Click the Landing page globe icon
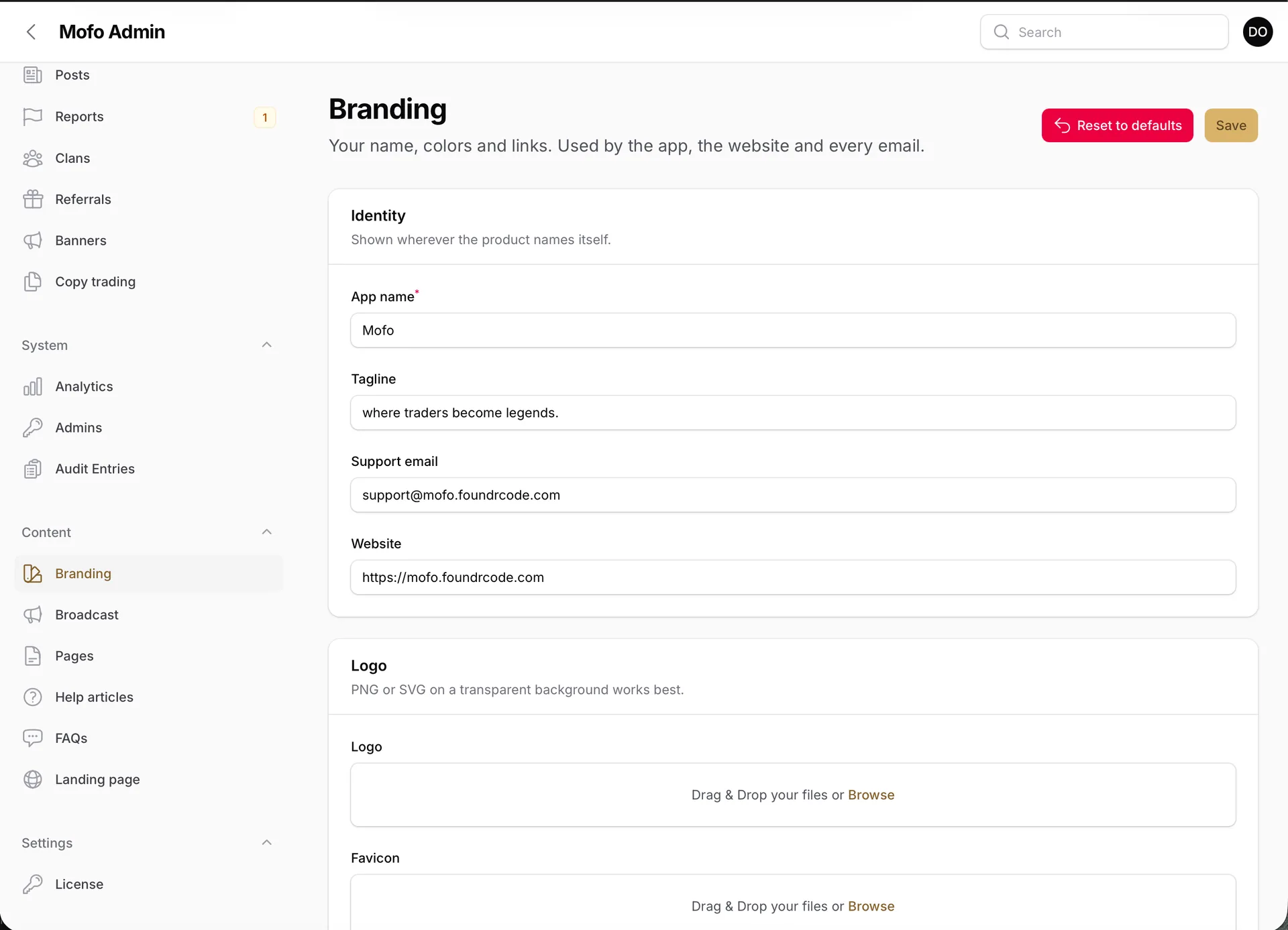The image size is (1288, 930). [32, 779]
